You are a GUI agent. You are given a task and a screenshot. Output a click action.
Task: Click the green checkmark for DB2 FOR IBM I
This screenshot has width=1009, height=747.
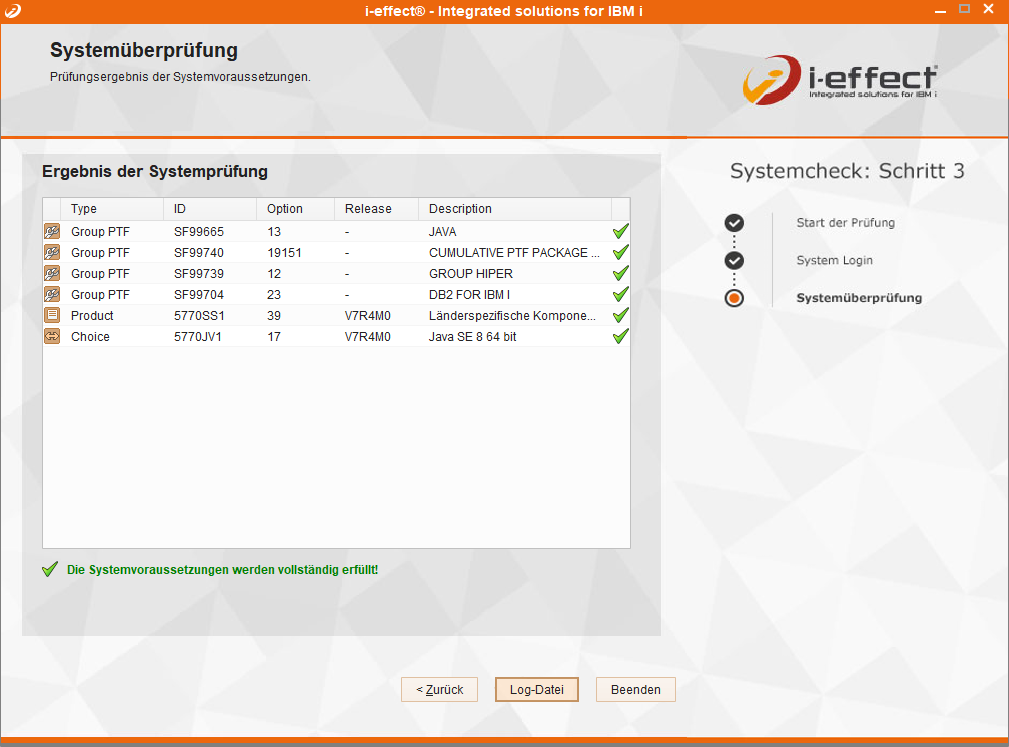tap(620, 294)
